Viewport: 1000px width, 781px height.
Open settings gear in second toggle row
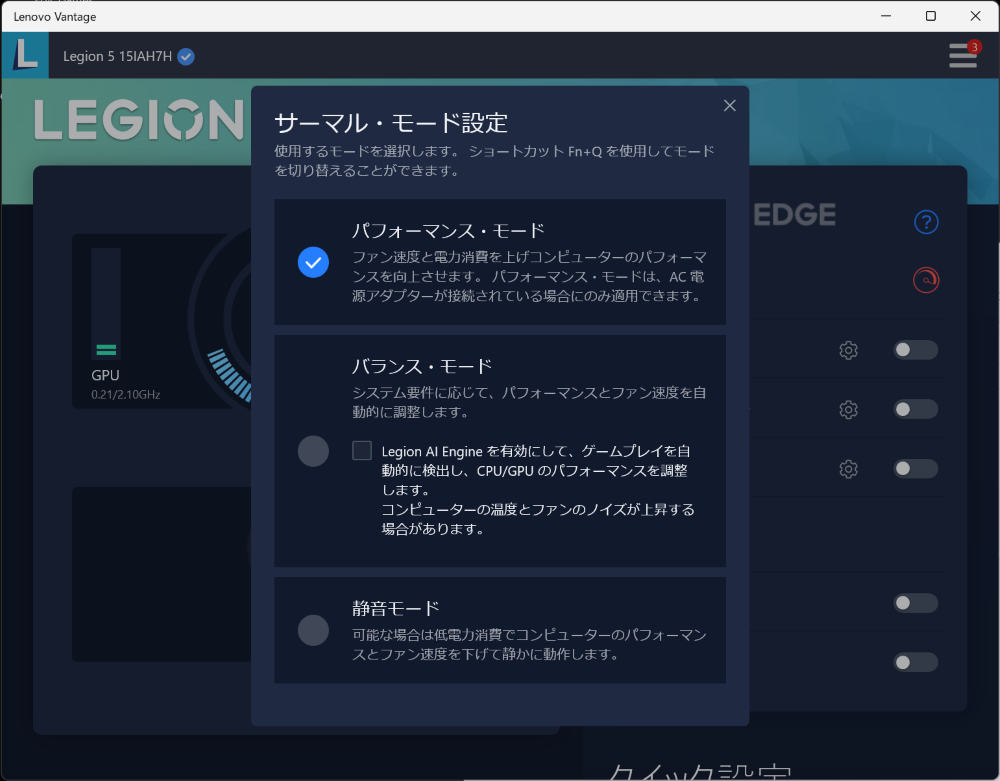point(848,409)
